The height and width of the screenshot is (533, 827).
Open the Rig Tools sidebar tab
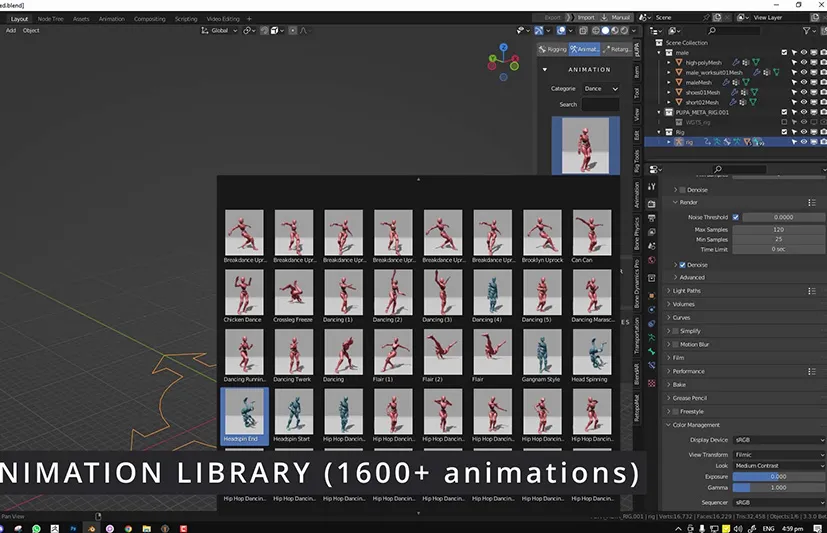(637, 161)
